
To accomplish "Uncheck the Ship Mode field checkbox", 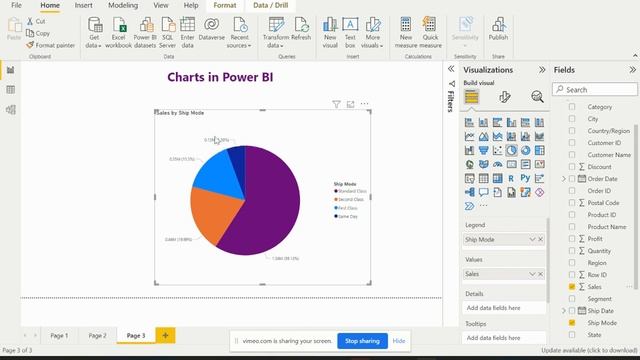I will tap(572, 322).
